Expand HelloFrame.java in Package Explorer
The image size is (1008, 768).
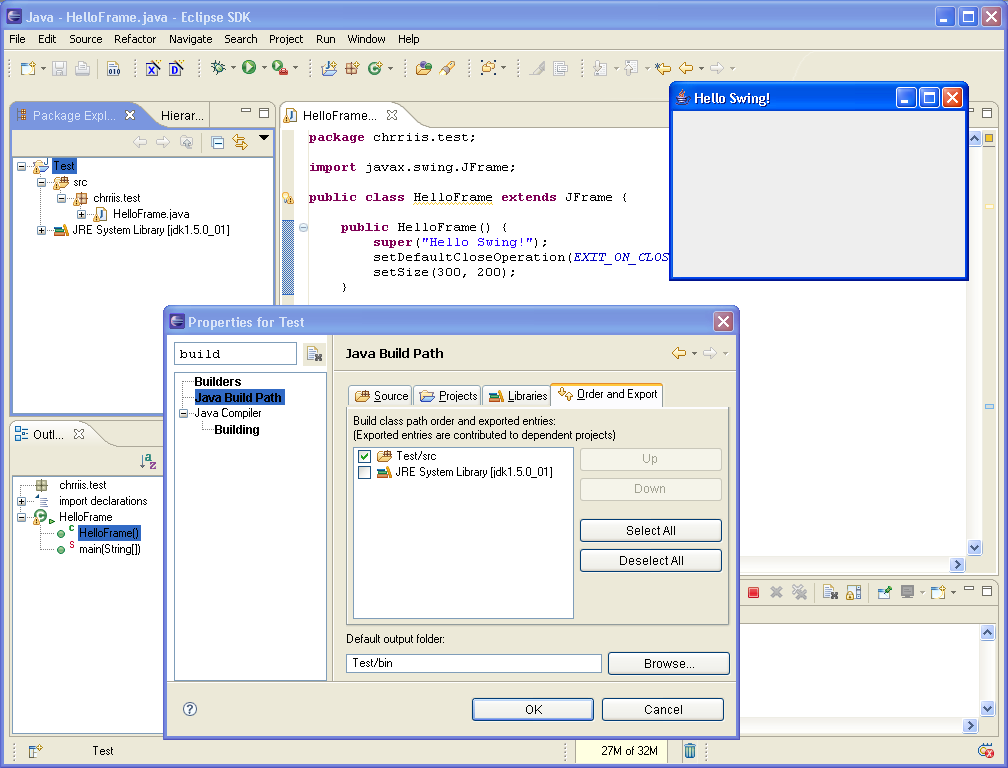(x=82, y=215)
